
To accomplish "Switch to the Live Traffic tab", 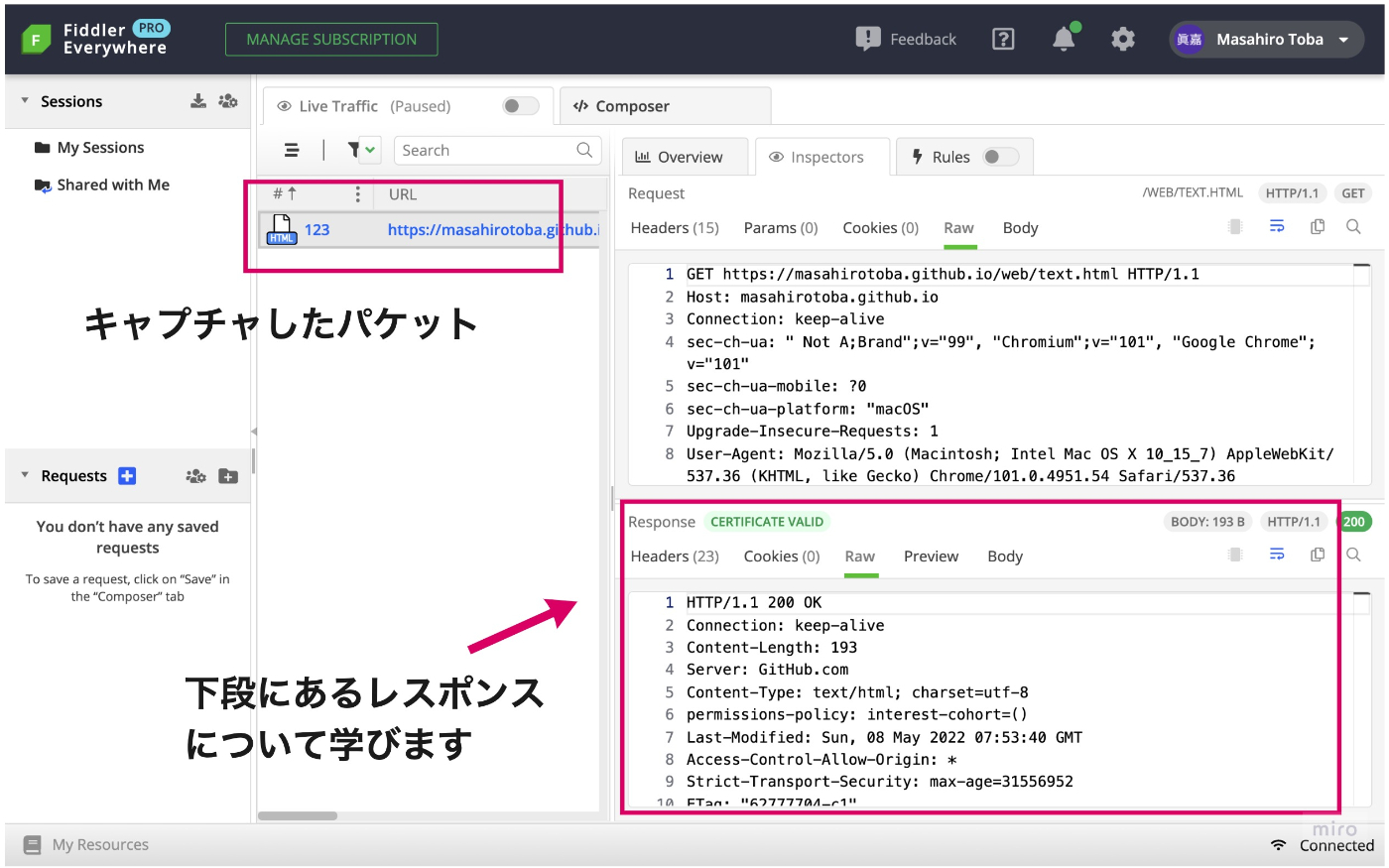I will click(x=409, y=106).
